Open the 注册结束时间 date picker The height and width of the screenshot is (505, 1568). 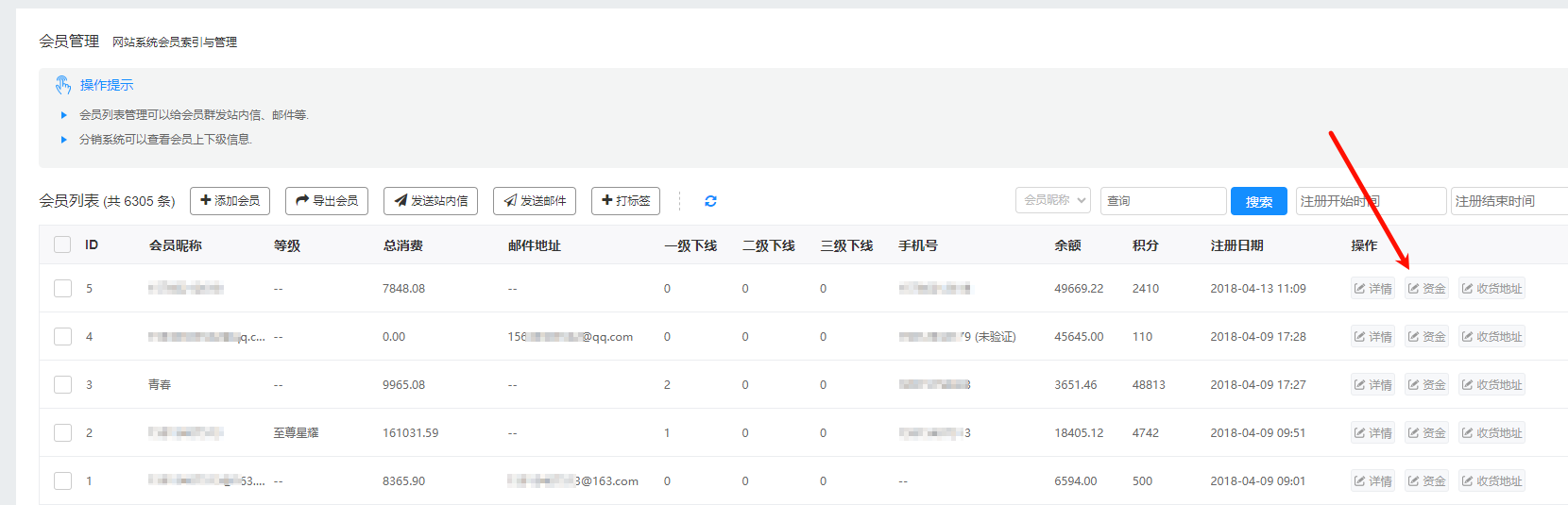pyautogui.click(x=1508, y=201)
